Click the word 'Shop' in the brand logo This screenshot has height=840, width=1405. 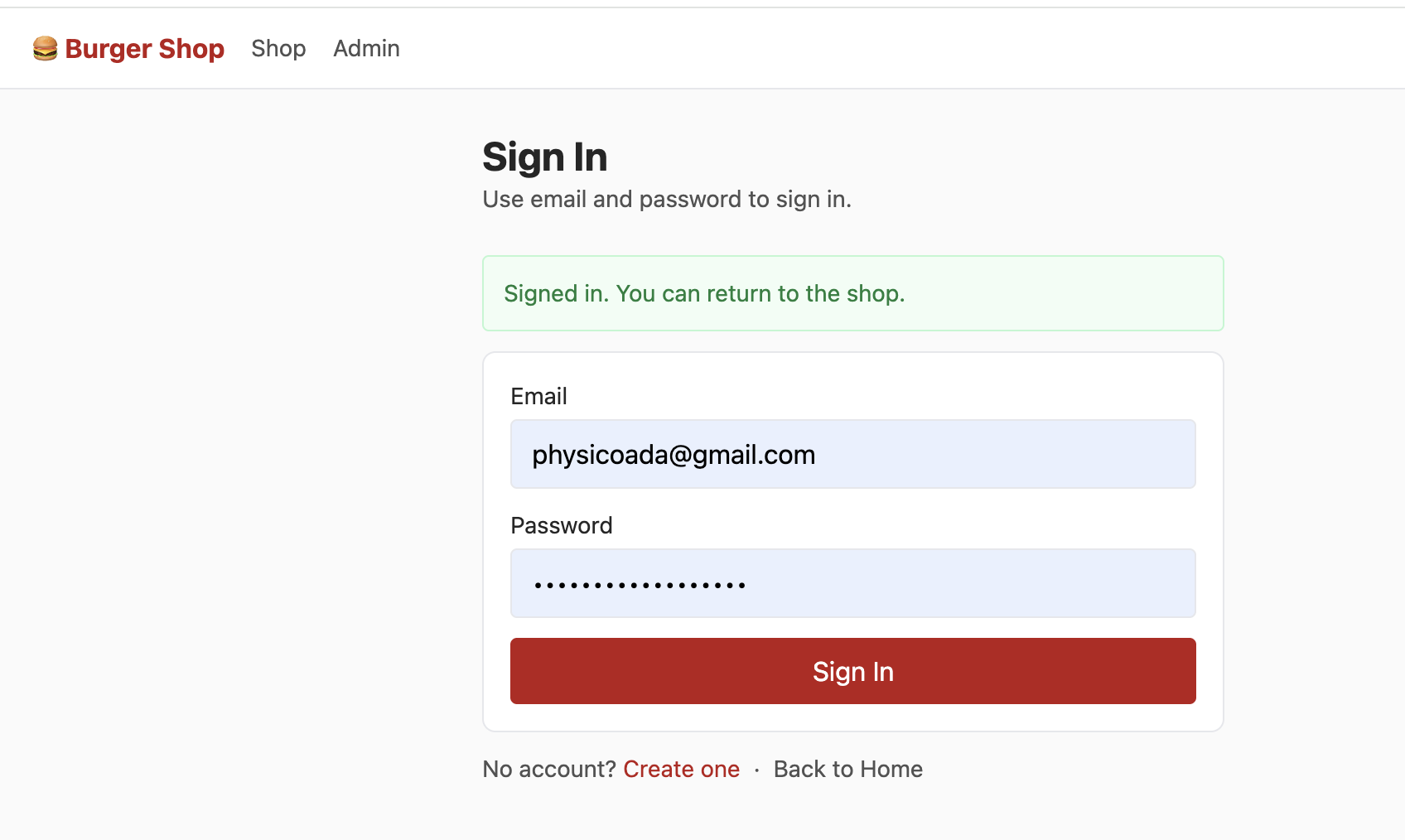pyautogui.click(x=191, y=49)
